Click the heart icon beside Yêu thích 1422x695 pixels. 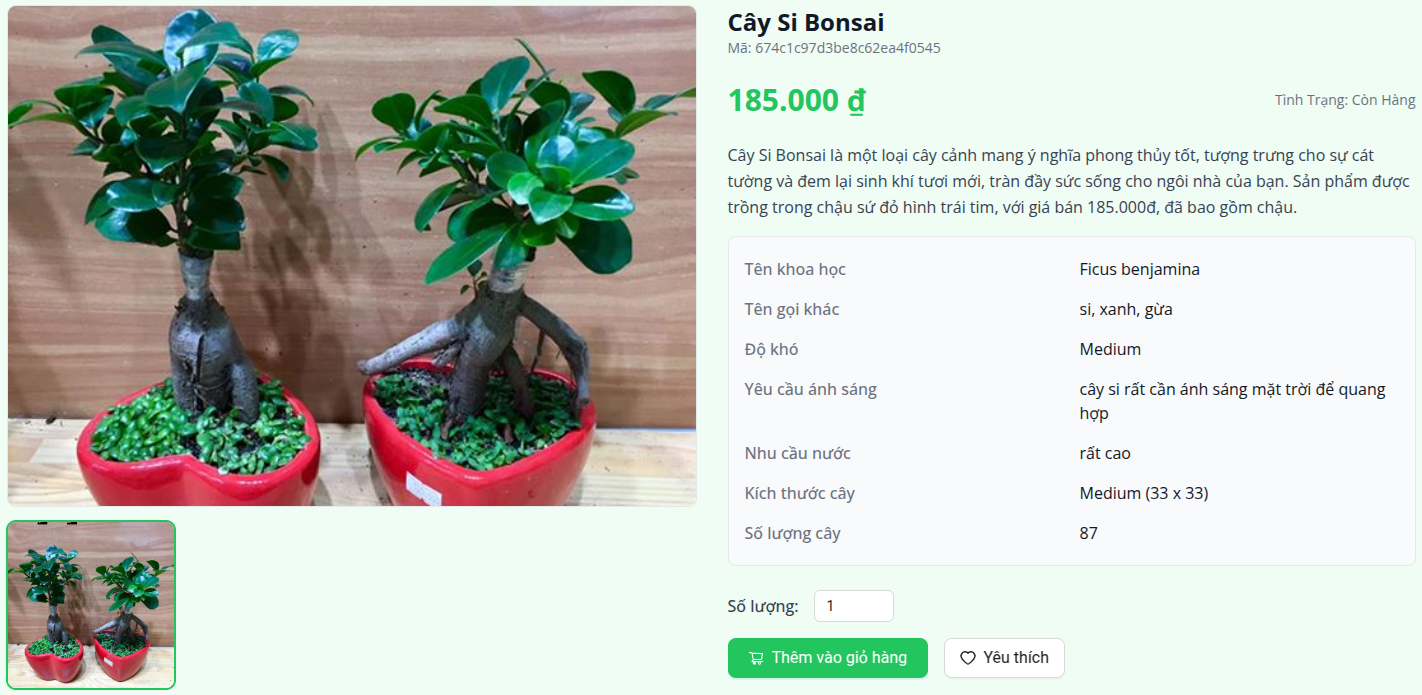(x=967, y=658)
